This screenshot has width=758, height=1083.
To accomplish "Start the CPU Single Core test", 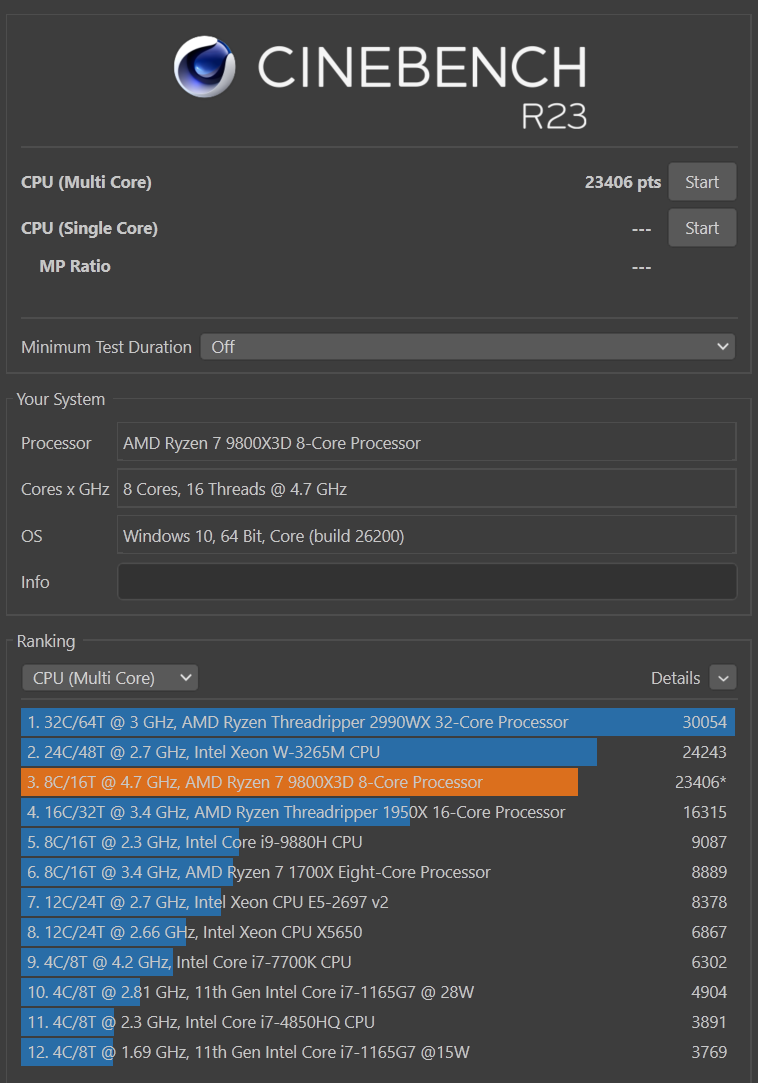I will point(701,228).
